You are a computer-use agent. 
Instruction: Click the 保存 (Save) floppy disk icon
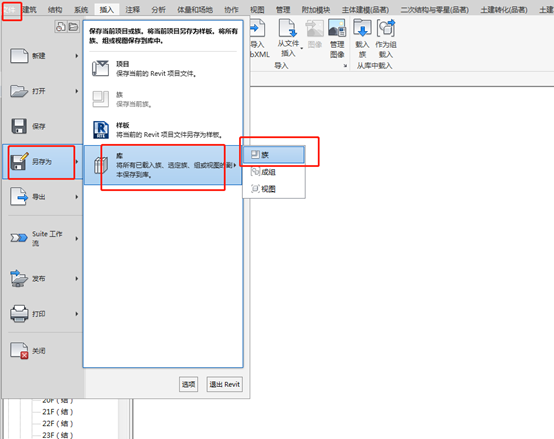pyautogui.click(x=19, y=126)
